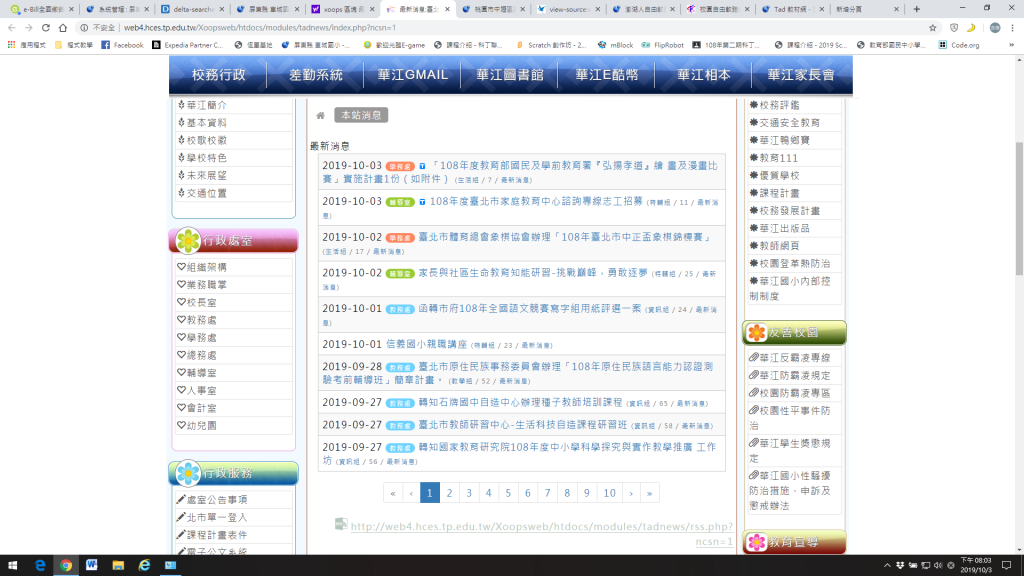Click the flower icon beside 友善校園
This screenshot has width=1024, height=576.
[x=755, y=332]
